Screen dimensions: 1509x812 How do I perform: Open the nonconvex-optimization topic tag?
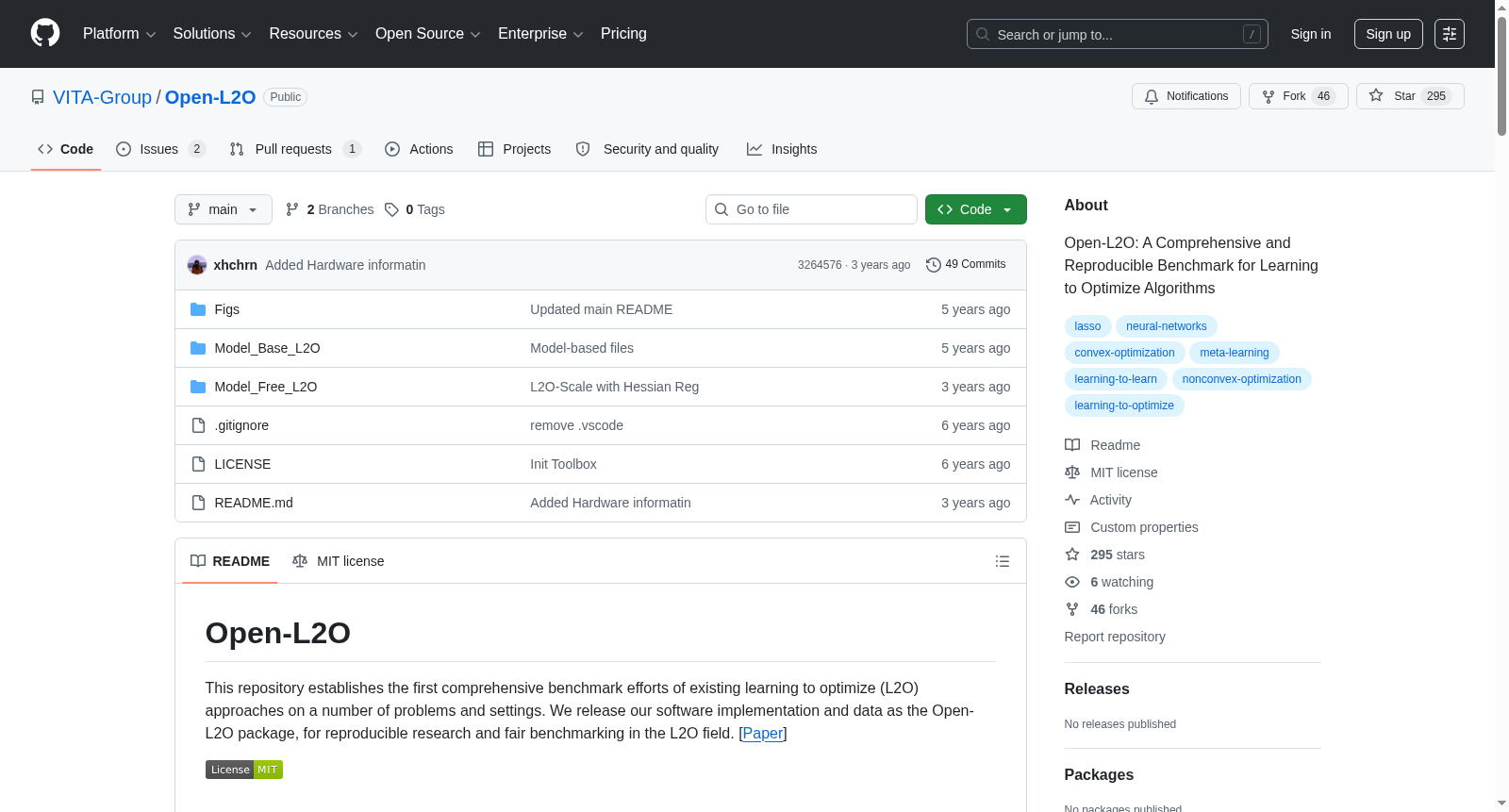coord(1242,379)
